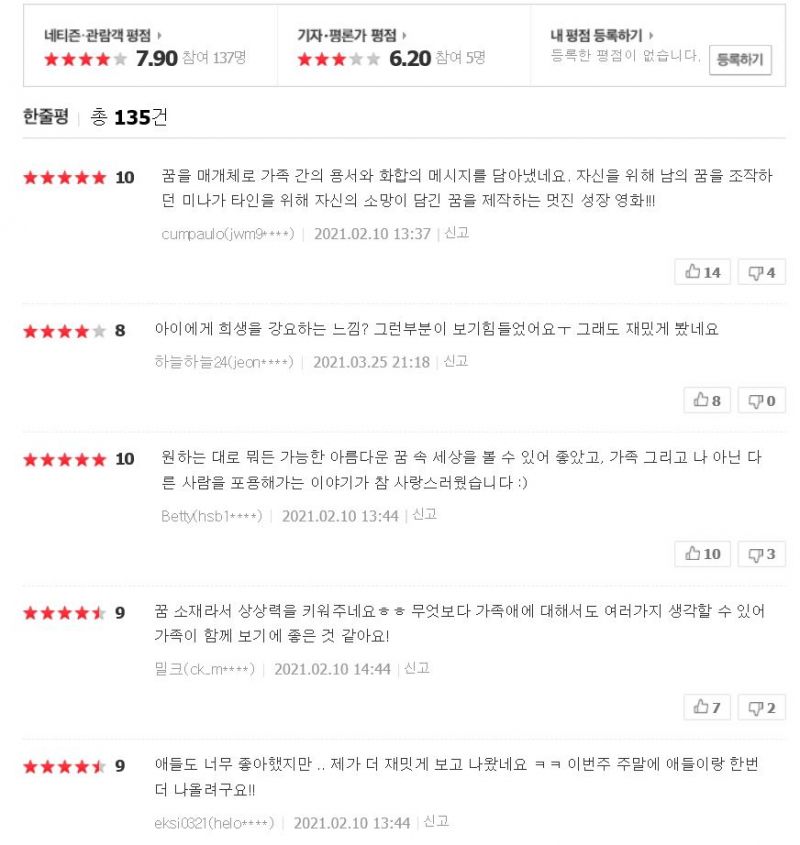Viewport: 800px width, 845px height.
Task: Like the cumpaulo review with 14 likes
Action: 703,272
